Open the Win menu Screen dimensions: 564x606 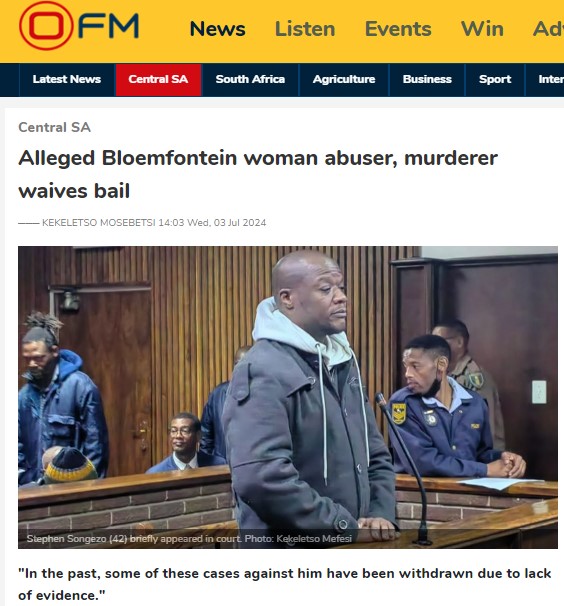[x=482, y=29]
